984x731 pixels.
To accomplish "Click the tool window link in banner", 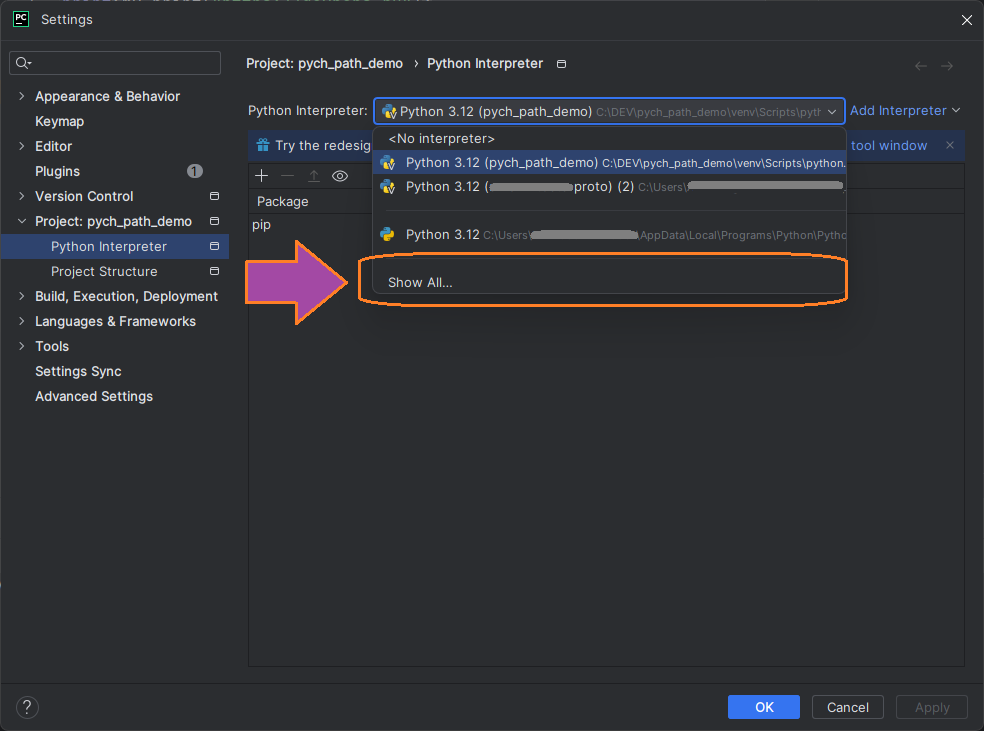I will tap(889, 146).
